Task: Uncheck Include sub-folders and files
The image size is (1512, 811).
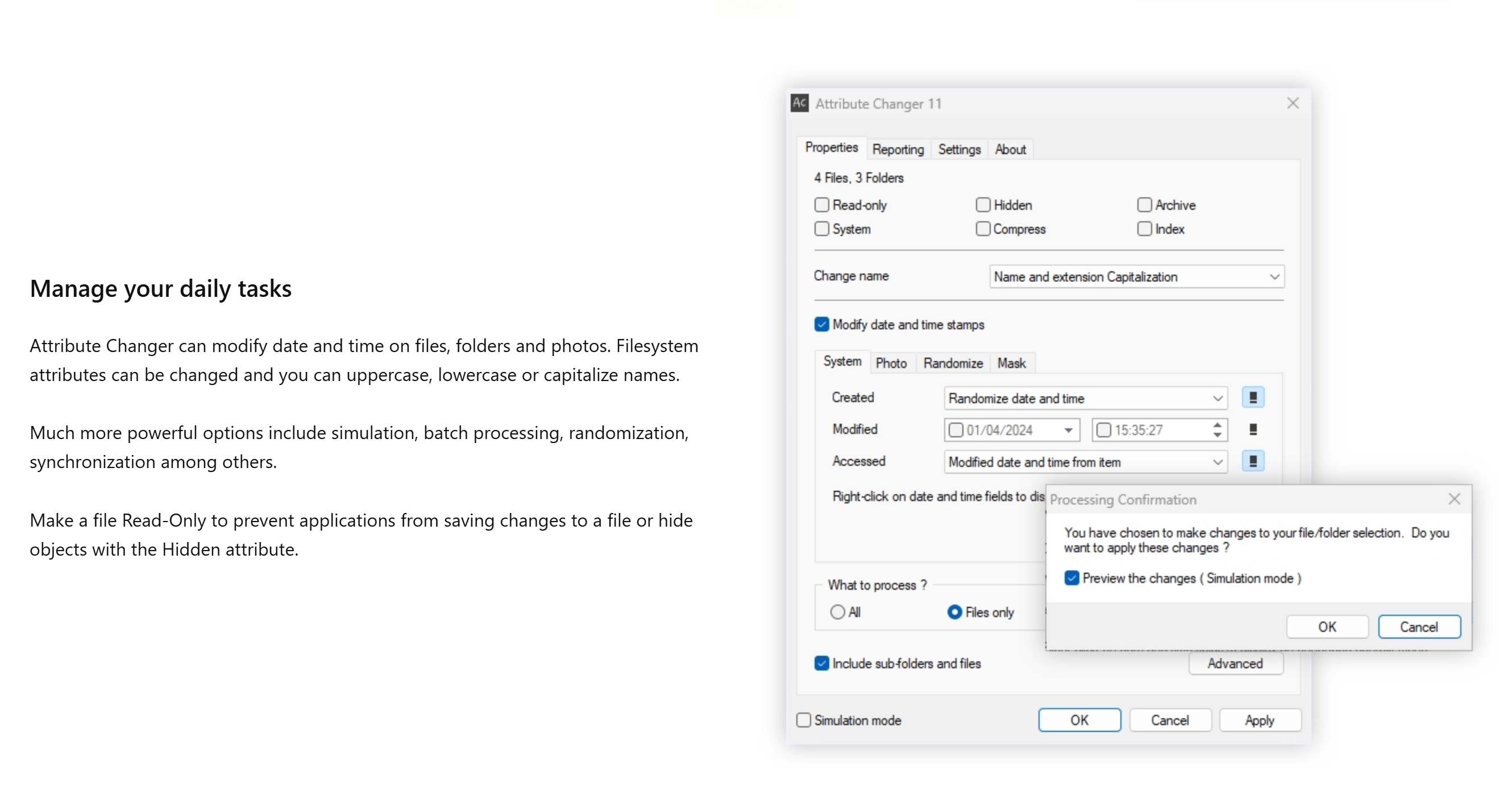Action: pyautogui.click(x=821, y=664)
